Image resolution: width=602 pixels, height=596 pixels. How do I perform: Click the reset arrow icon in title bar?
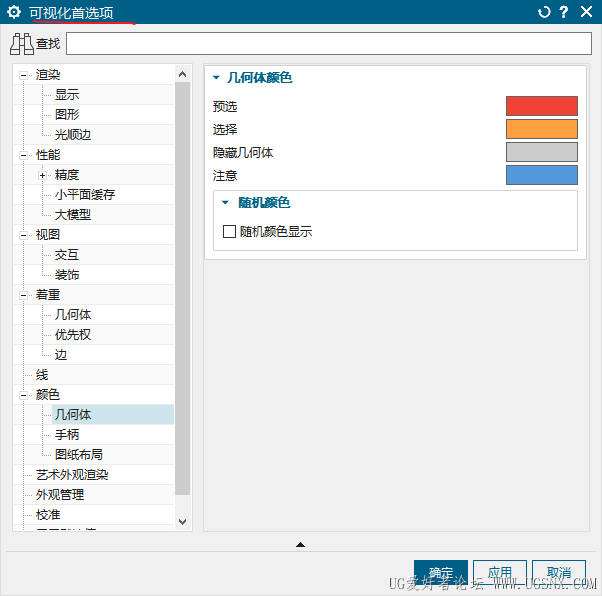(544, 12)
